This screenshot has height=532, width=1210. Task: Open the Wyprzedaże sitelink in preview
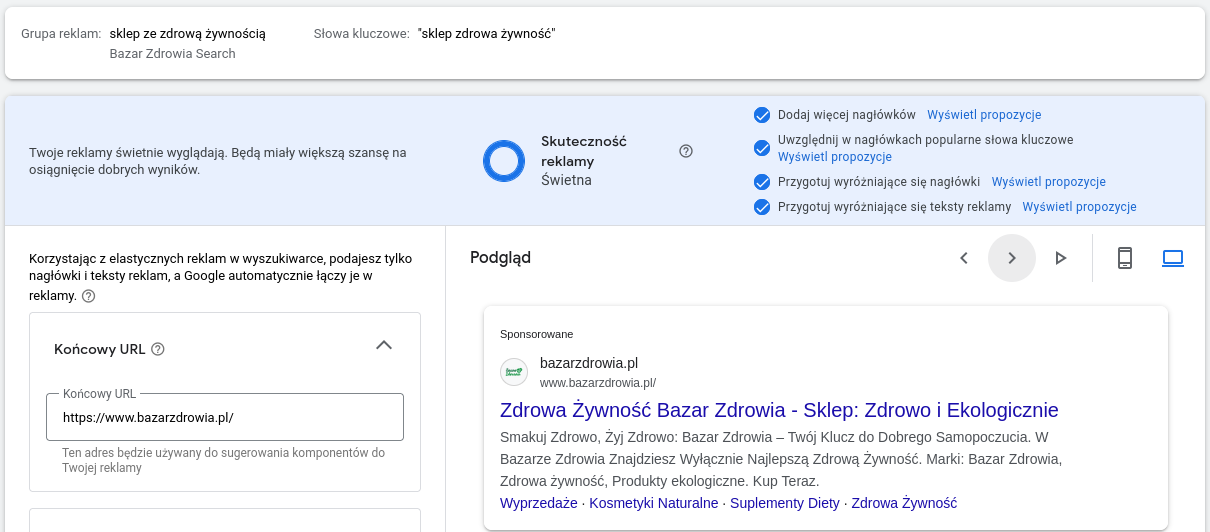(x=538, y=503)
